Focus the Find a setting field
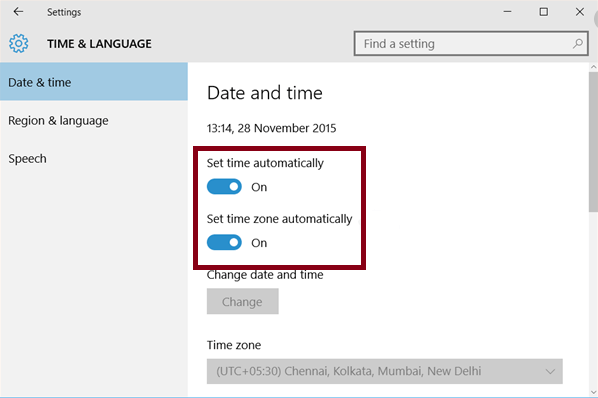The height and width of the screenshot is (398, 598). (x=471, y=43)
